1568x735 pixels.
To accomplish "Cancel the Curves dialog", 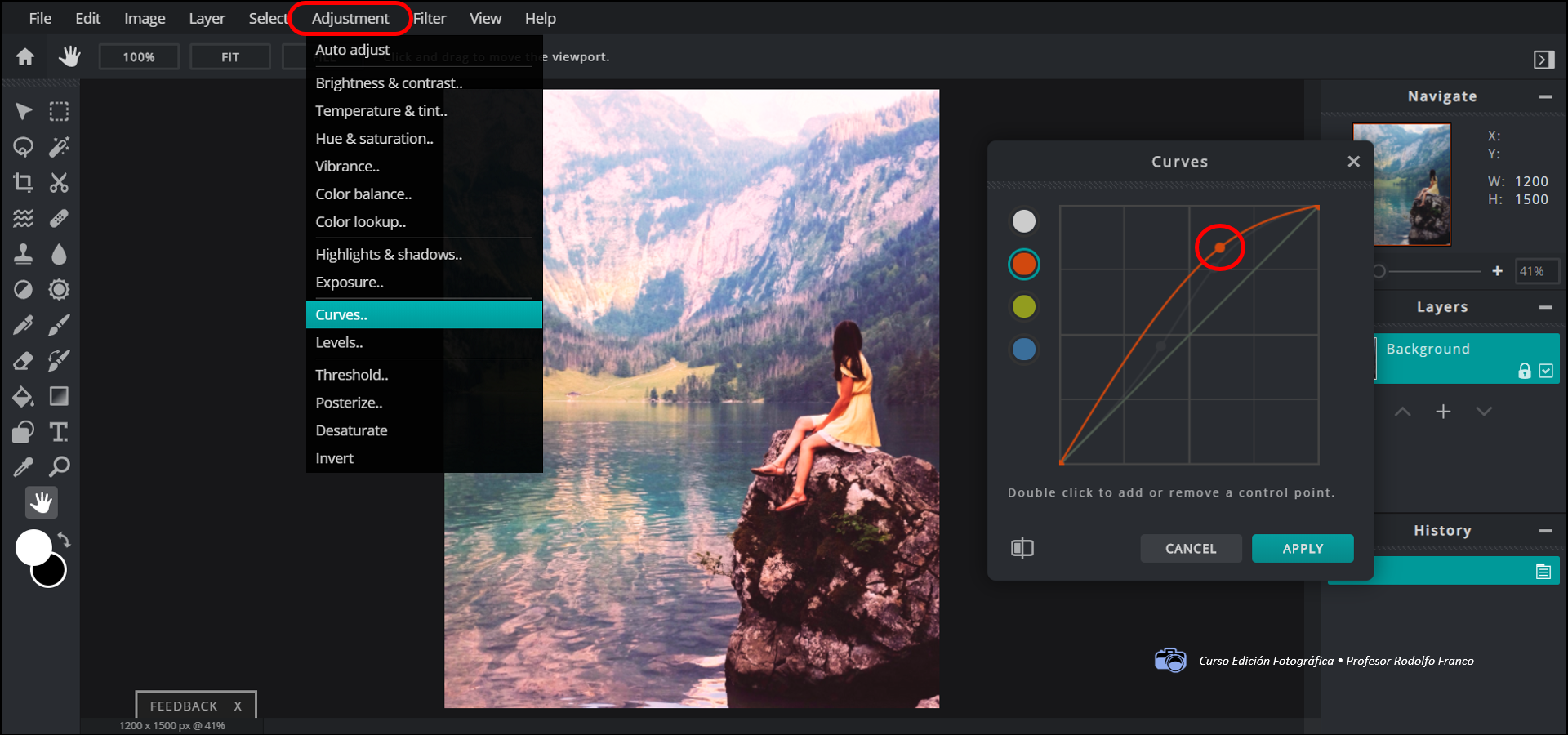I will (1191, 549).
